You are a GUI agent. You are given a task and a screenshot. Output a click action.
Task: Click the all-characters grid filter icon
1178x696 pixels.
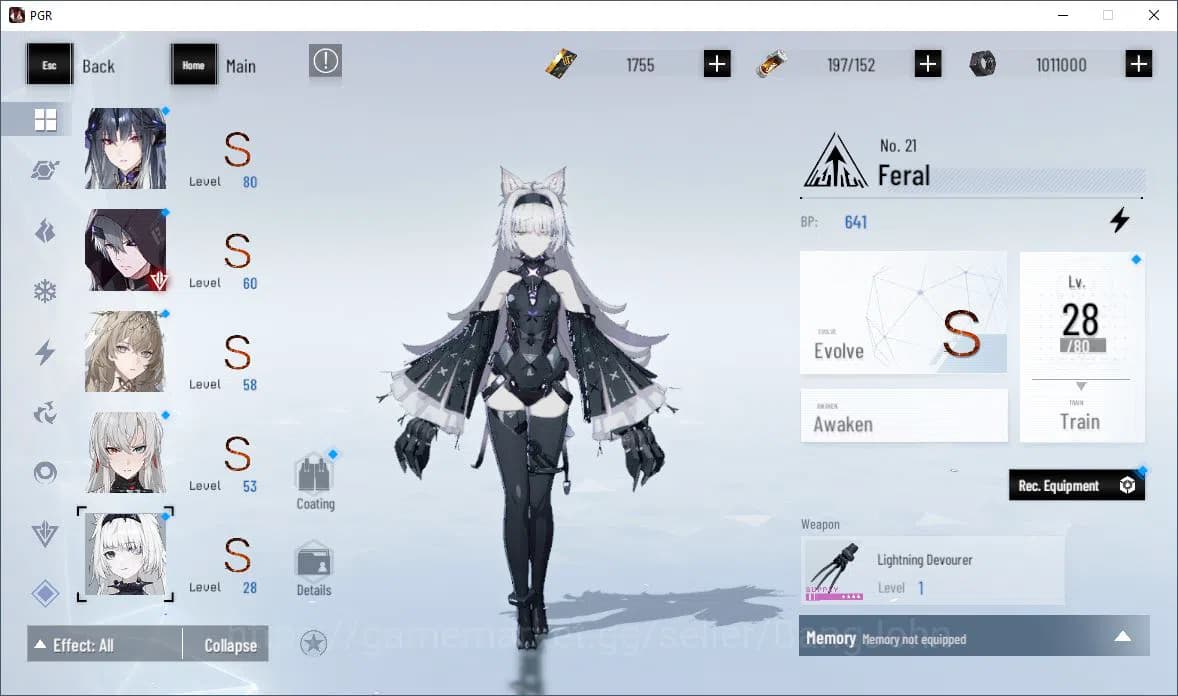45,120
